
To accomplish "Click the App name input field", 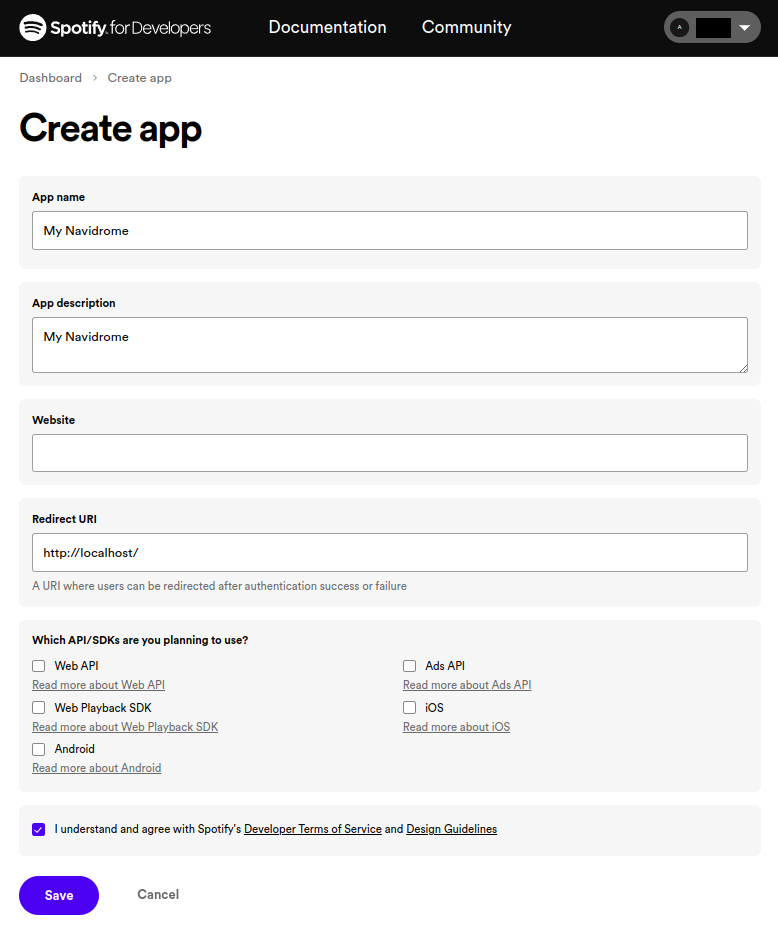I will 389,231.
